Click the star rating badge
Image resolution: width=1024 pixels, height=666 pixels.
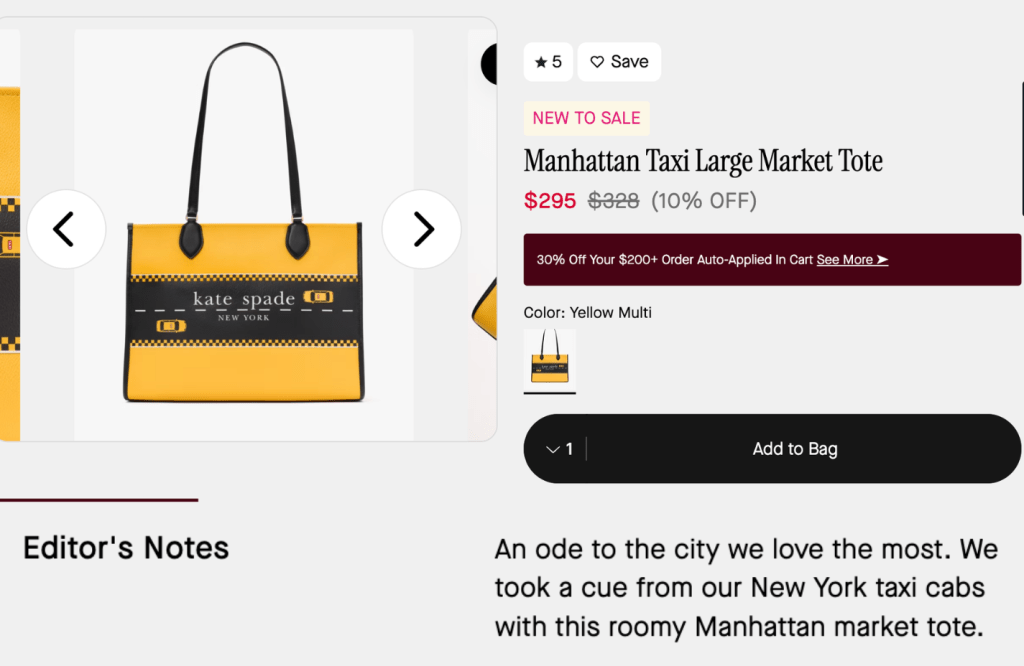[548, 62]
